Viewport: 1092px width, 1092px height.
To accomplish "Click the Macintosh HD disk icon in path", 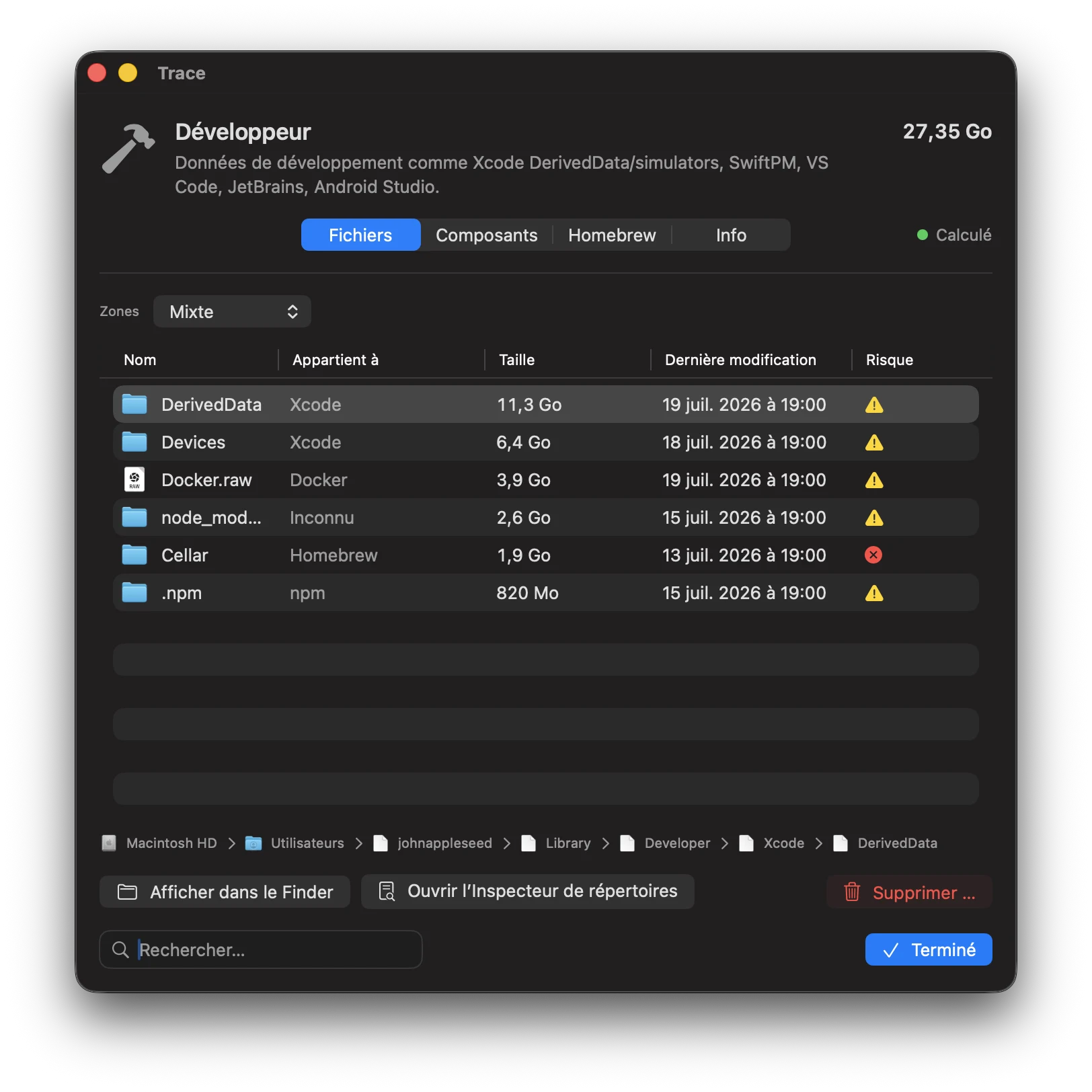I will pos(109,843).
